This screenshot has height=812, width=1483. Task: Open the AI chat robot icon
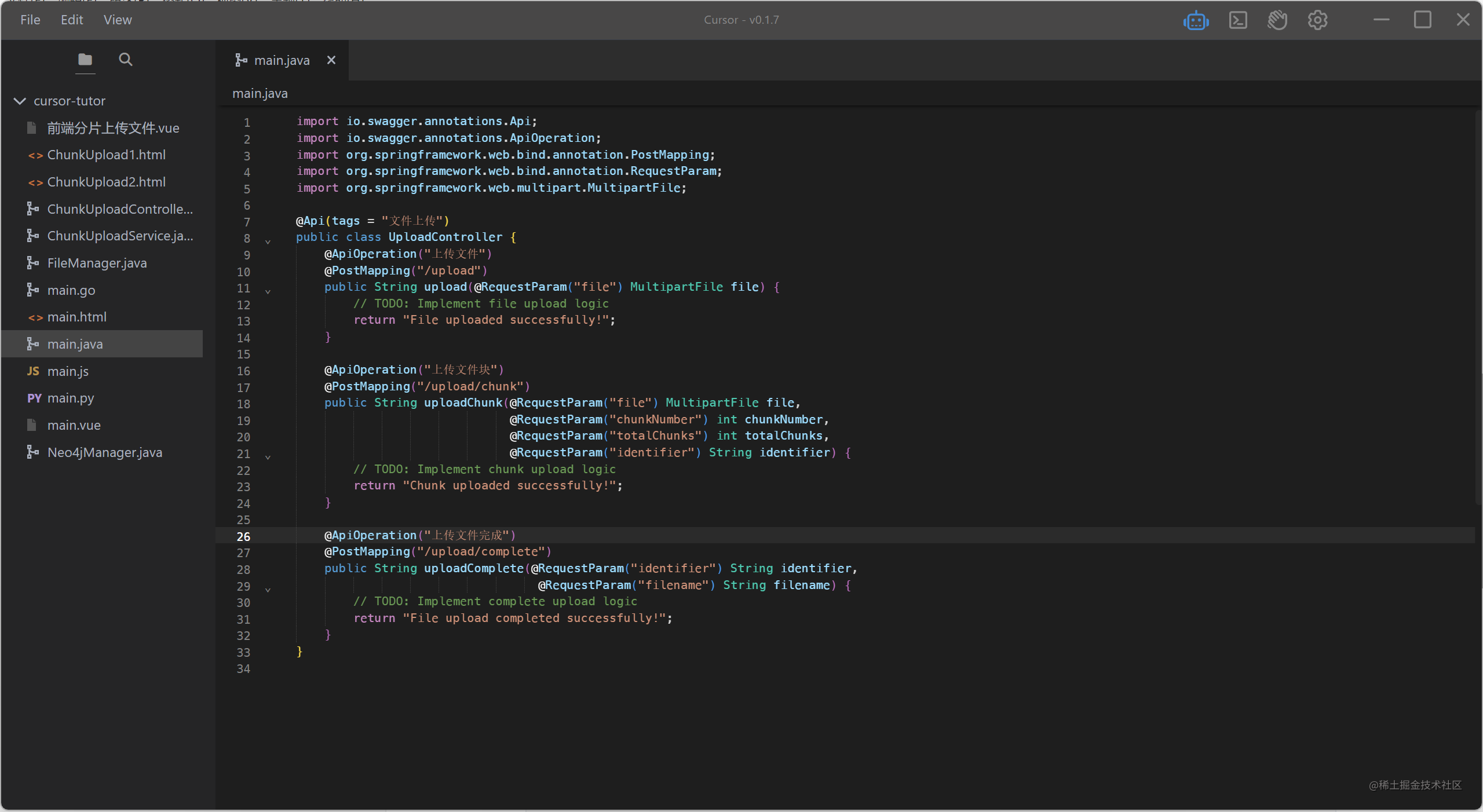(1196, 21)
